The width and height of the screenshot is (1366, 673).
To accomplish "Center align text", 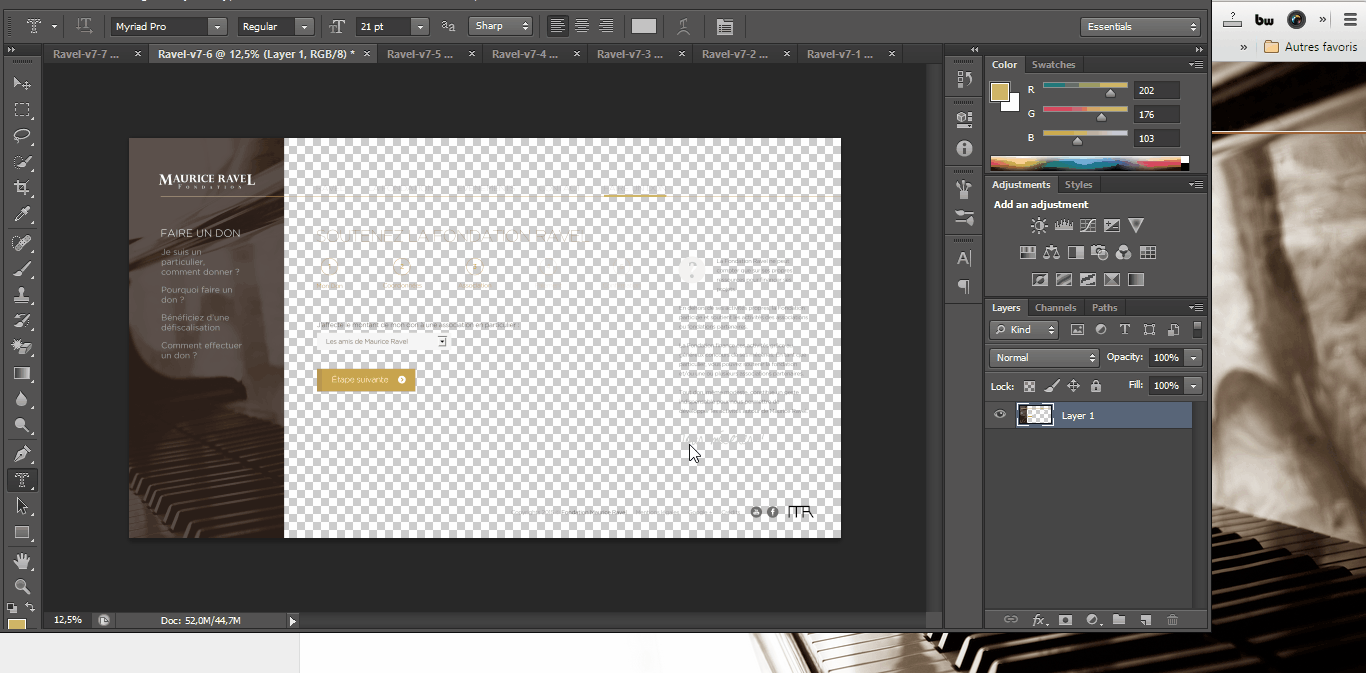I will (581, 26).
